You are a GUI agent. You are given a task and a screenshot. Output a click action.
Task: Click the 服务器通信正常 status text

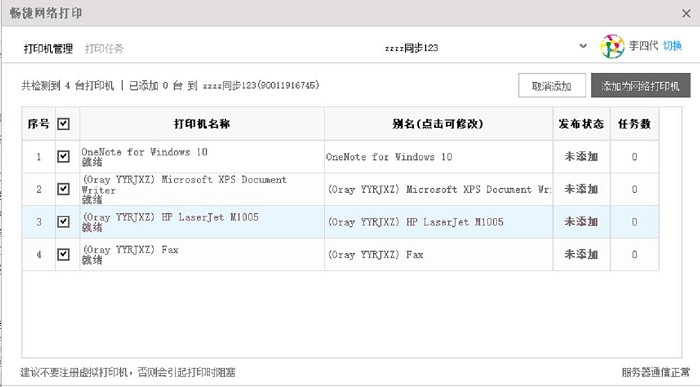coord(656,372)
